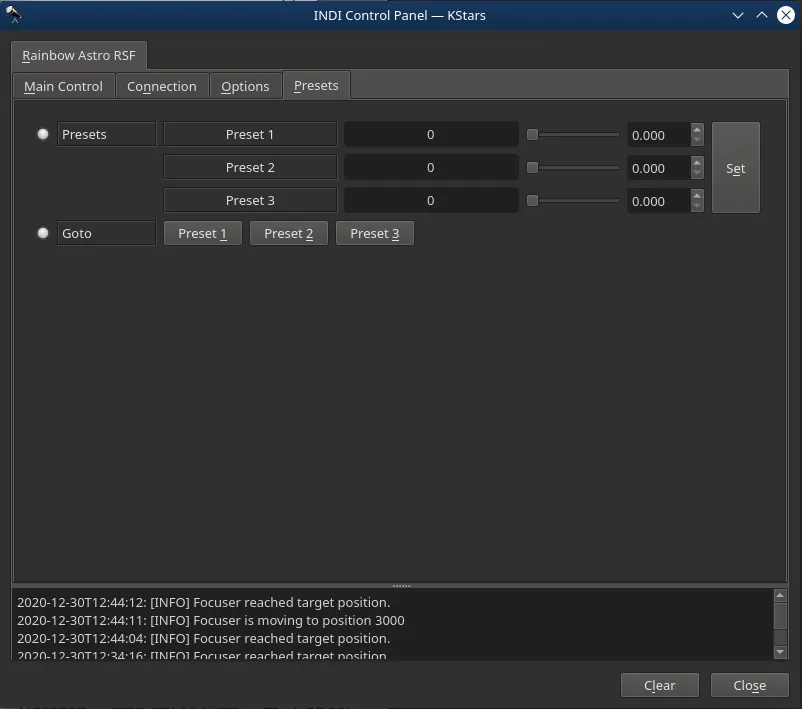Click the 'moving to position 3000' log line

click(x=211, y=620)
